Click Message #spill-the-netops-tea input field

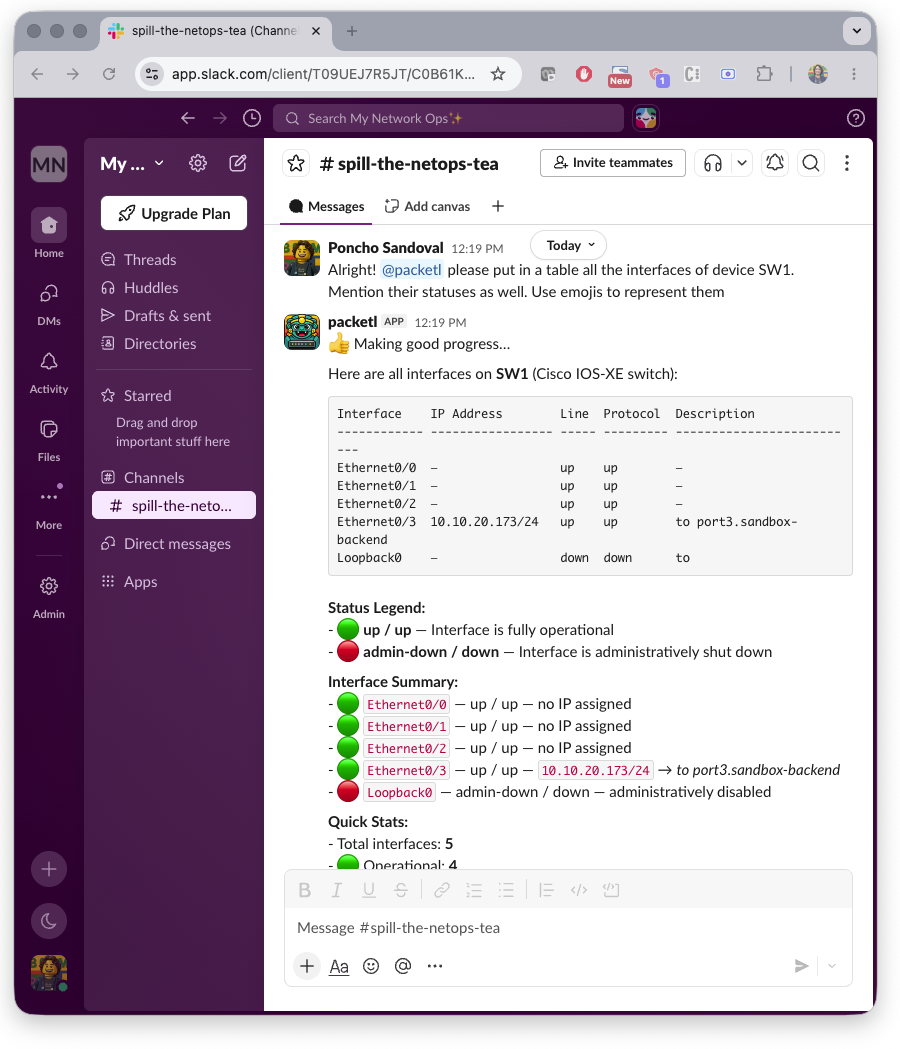[x=568, y=928]
